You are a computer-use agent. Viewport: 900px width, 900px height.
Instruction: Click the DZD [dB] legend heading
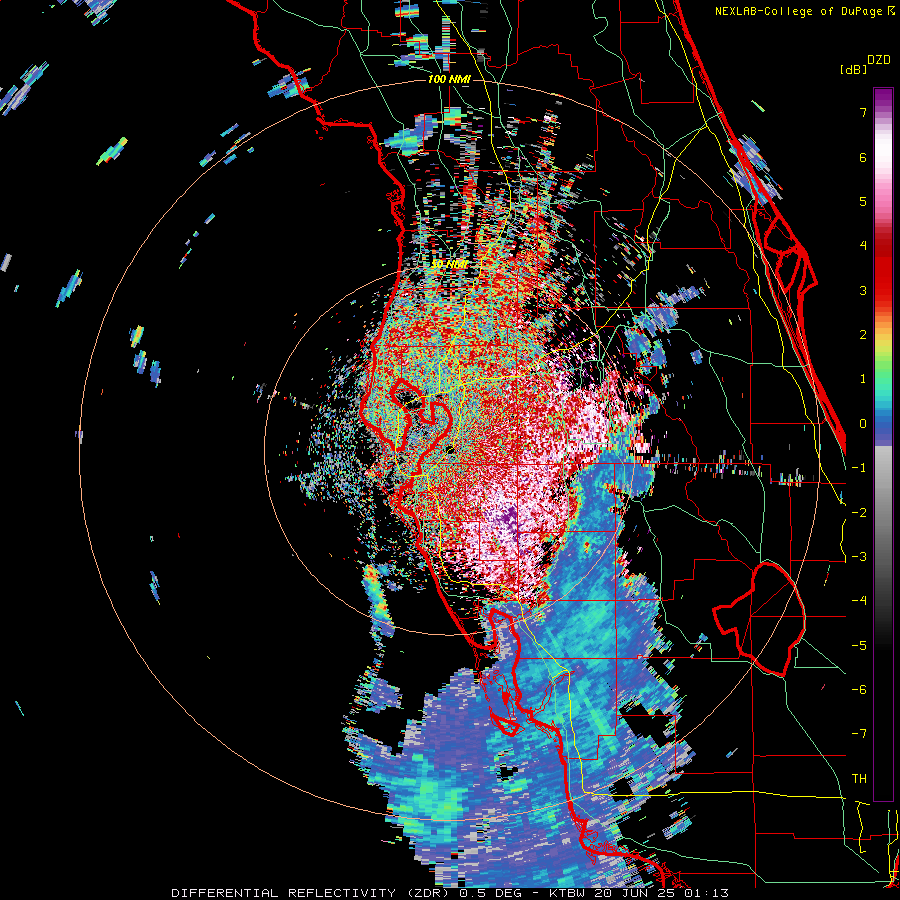click(865, 64)
